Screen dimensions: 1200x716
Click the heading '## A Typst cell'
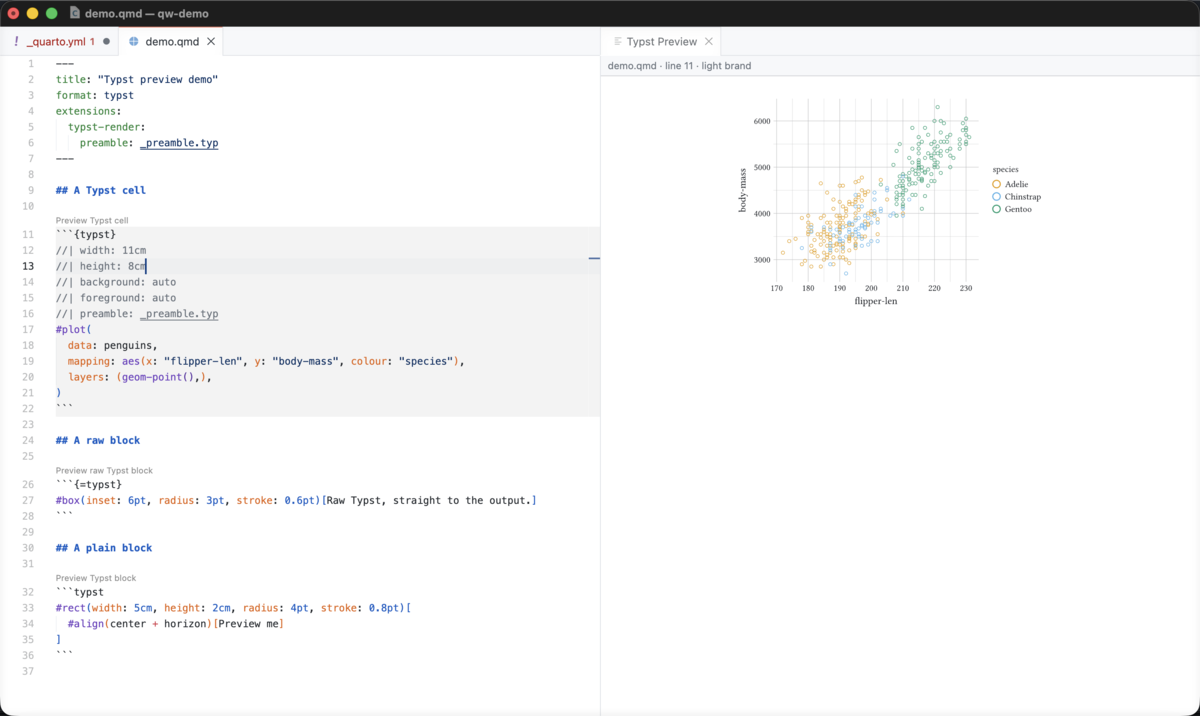point(101,190)
